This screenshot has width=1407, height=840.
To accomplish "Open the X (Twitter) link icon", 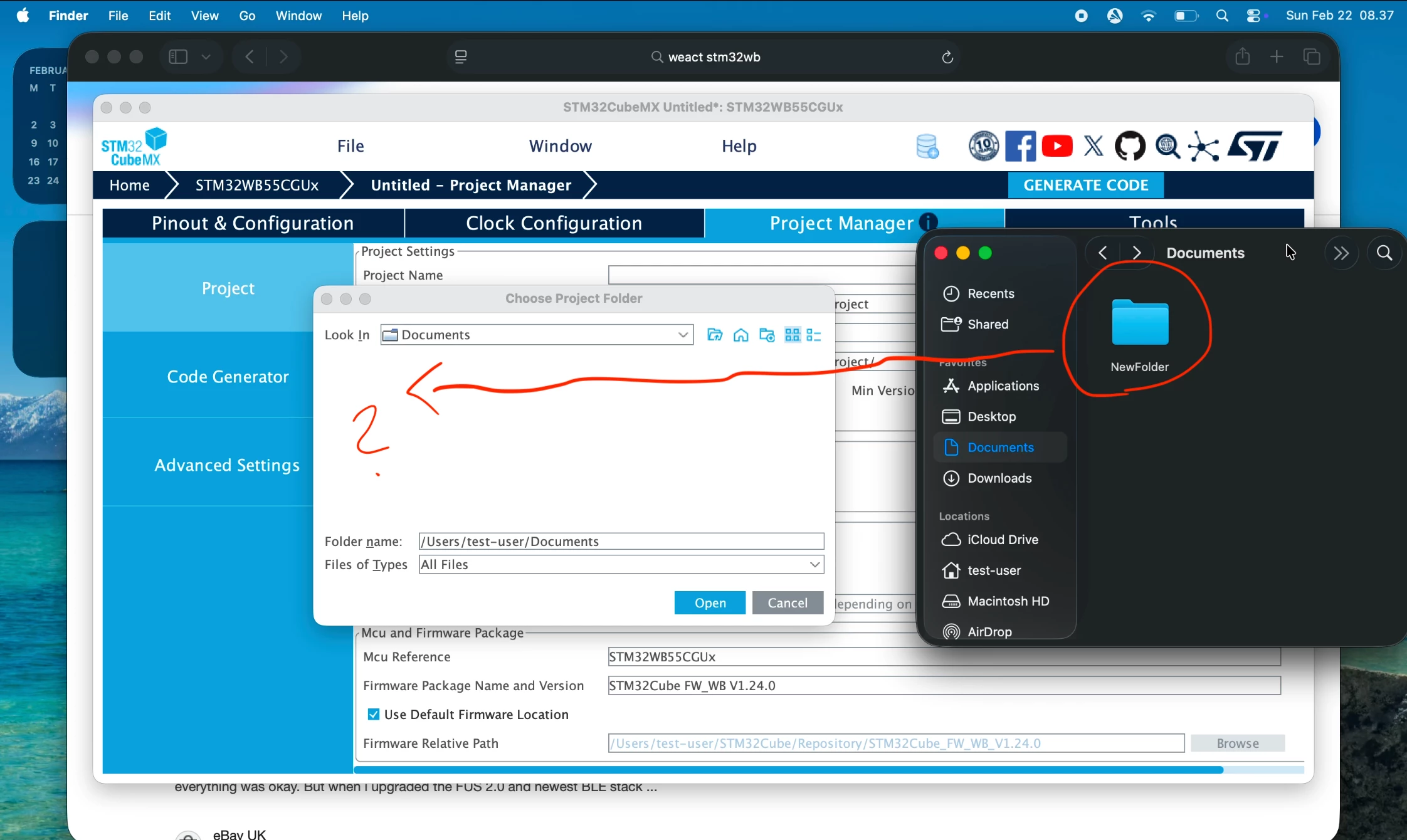I will [x=1093, y=146].
